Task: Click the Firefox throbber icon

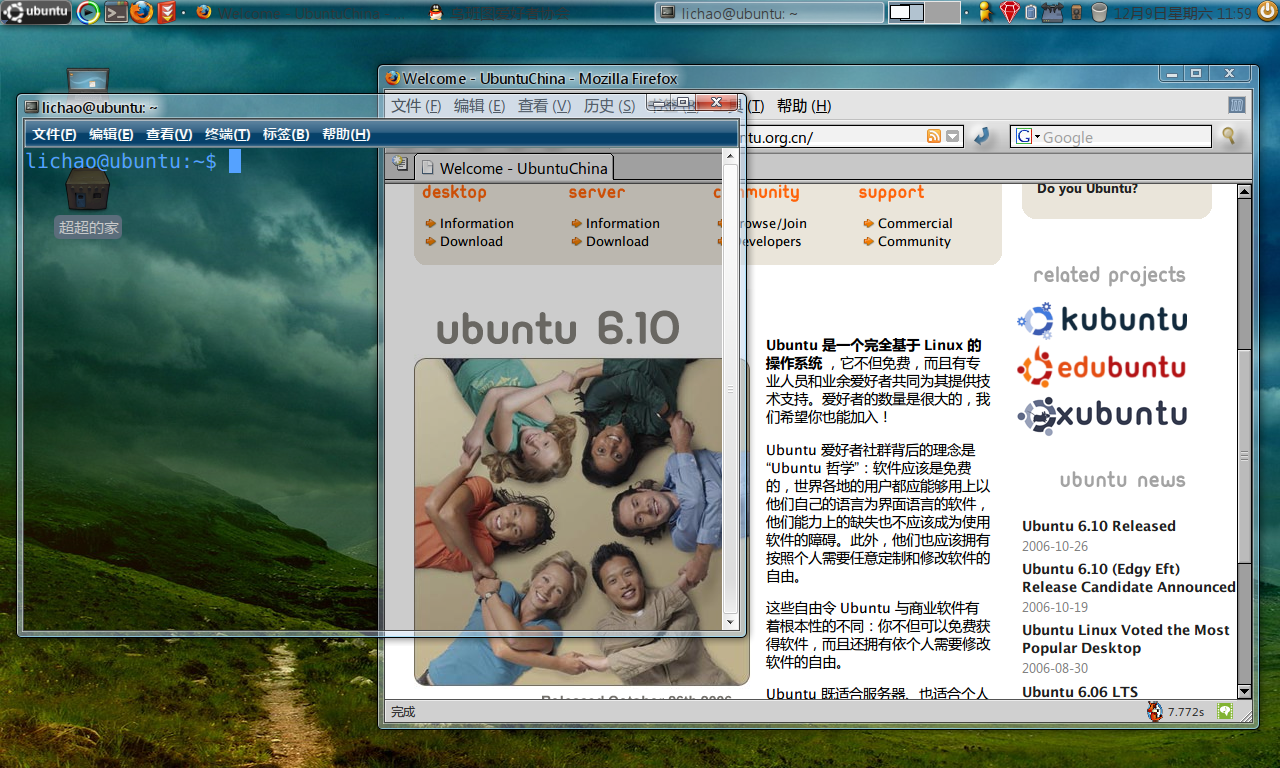Action: (1237, 105)
